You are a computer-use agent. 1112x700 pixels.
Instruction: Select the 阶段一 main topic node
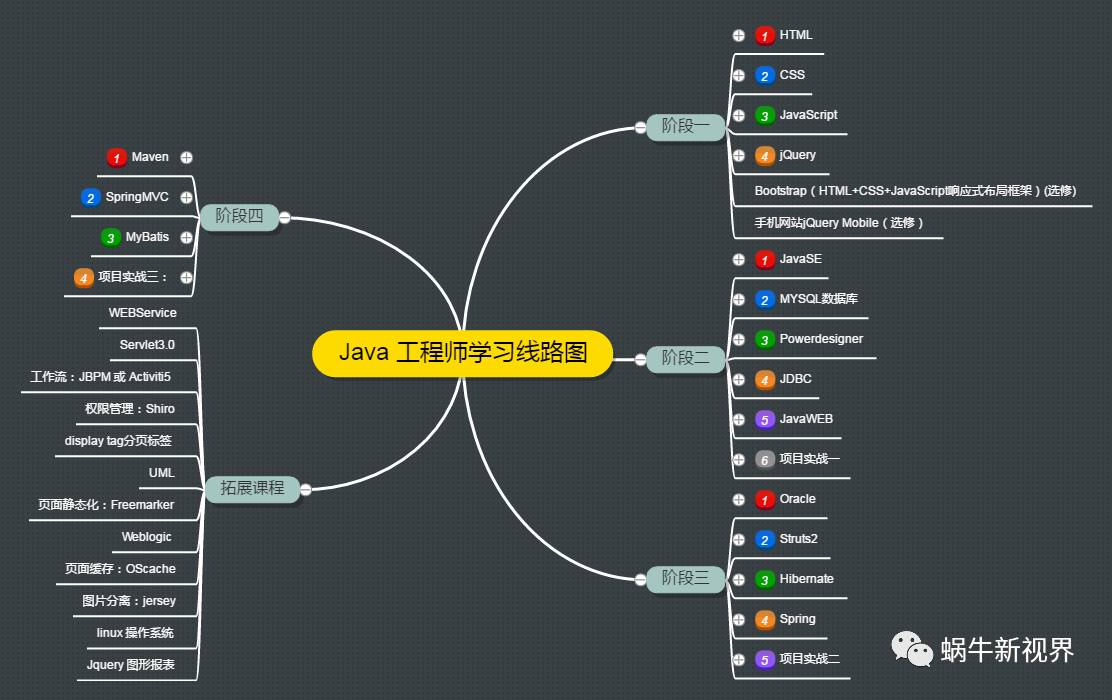[x=685, y=126]
